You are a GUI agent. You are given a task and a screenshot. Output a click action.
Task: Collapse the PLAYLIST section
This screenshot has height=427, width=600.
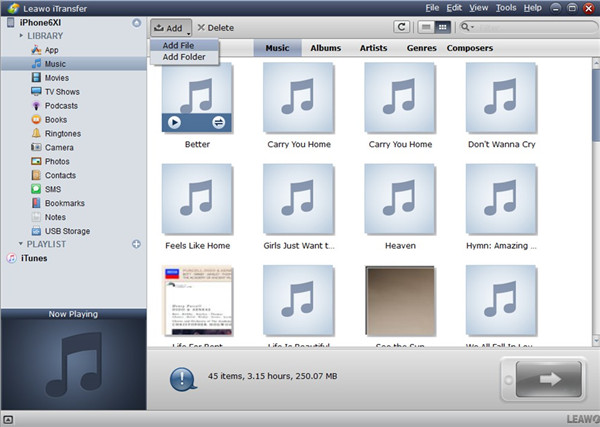[x=22, y=244]
